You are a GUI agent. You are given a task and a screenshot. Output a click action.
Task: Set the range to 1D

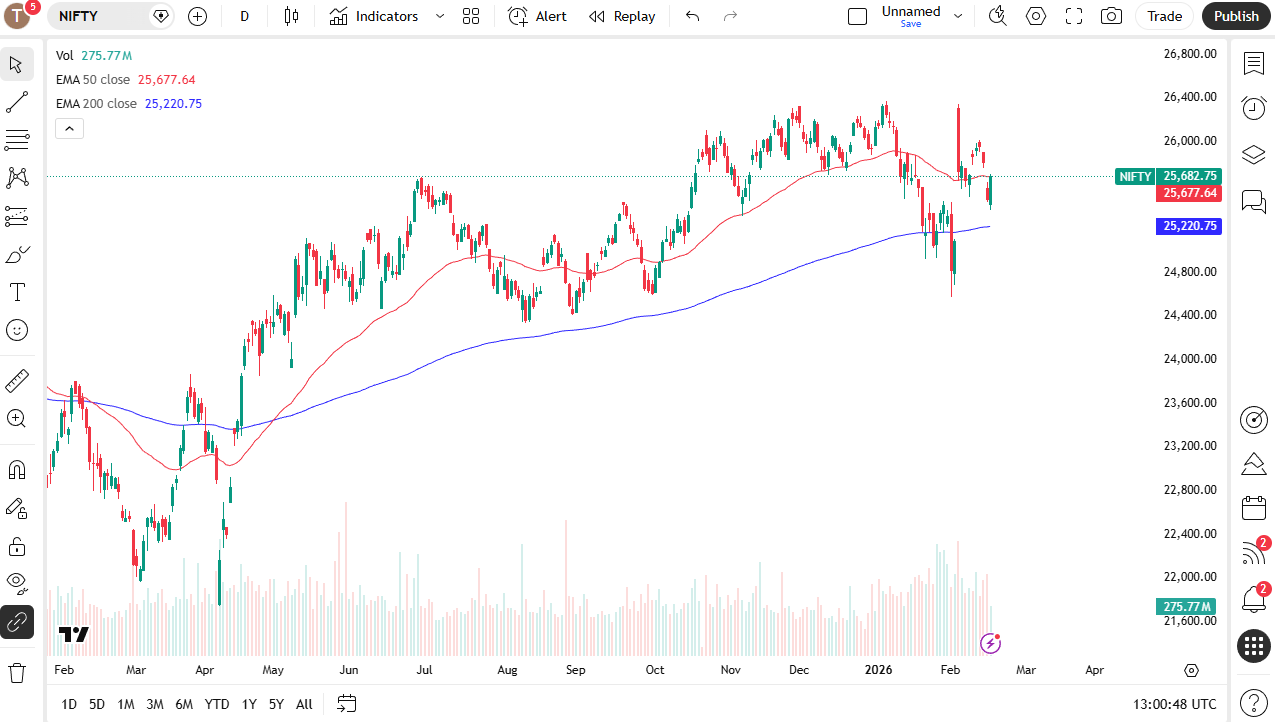point(69,704)
